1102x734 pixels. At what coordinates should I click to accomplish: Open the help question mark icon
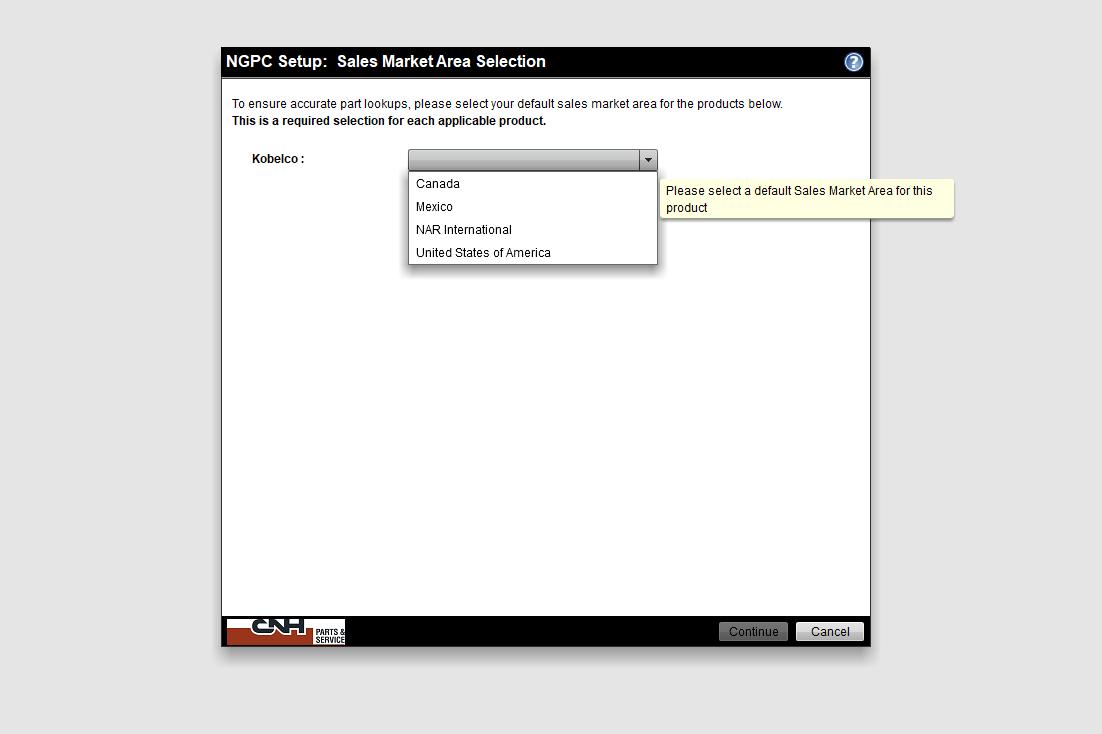tap(853, 63)
